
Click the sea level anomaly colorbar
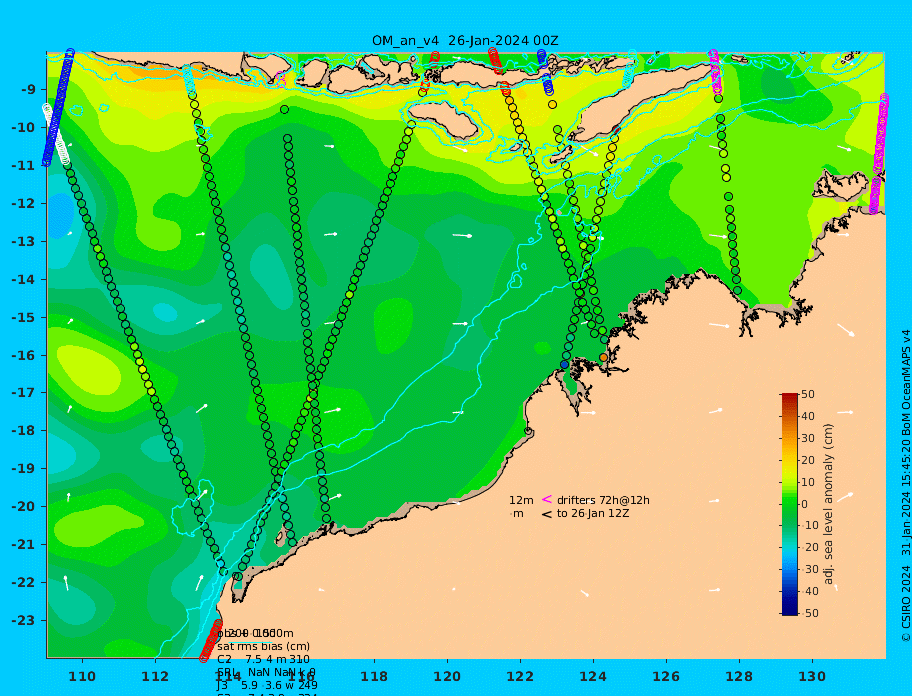789,504
